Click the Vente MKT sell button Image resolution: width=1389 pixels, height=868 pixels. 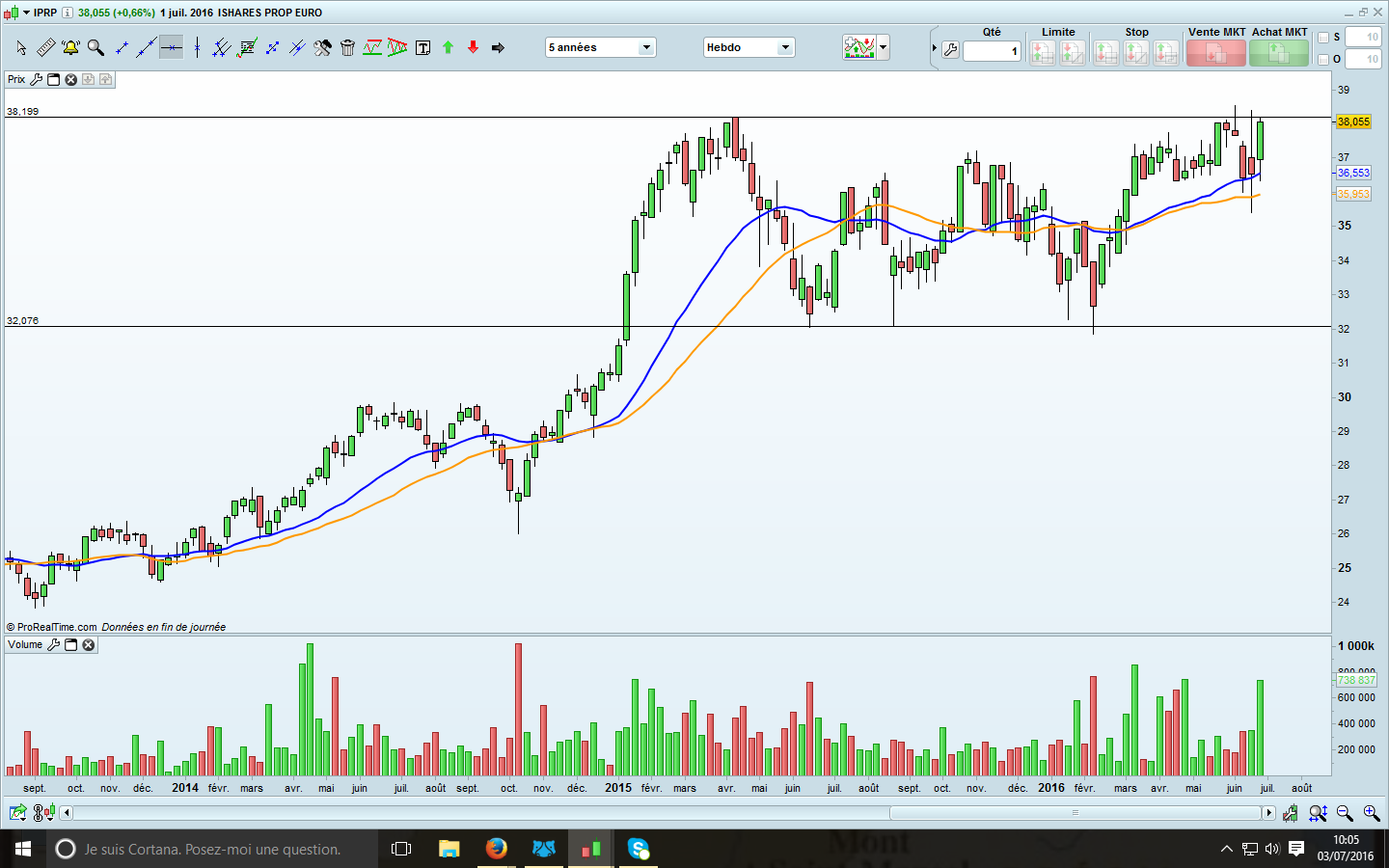click(1215, 53)
